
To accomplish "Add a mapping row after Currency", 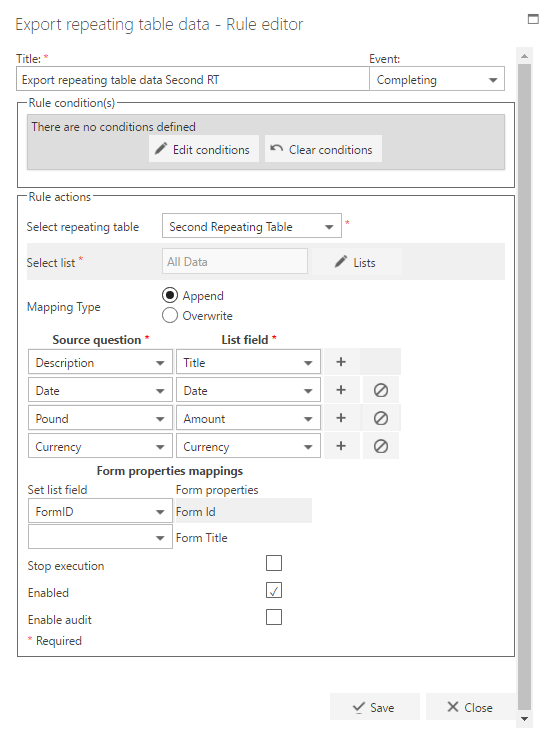I will point(341,446).
